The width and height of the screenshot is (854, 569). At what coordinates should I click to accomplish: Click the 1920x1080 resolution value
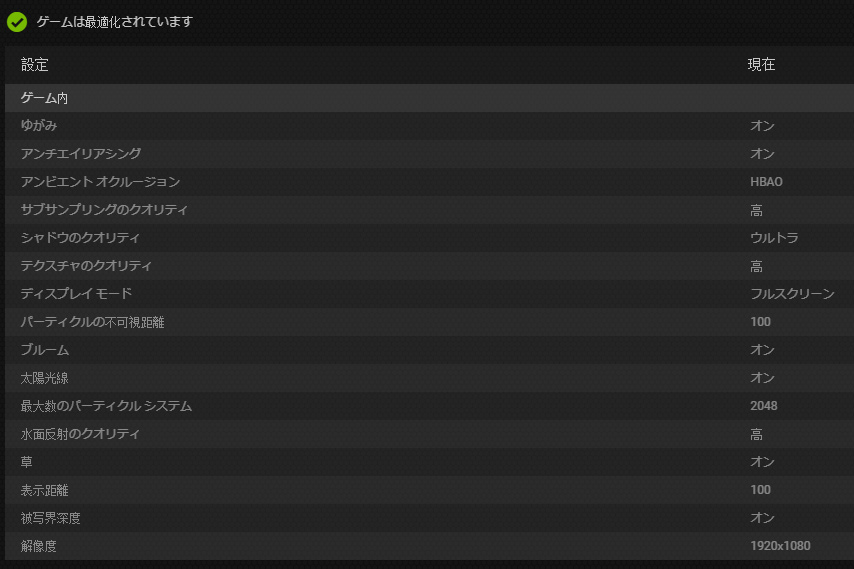[780, 546]
